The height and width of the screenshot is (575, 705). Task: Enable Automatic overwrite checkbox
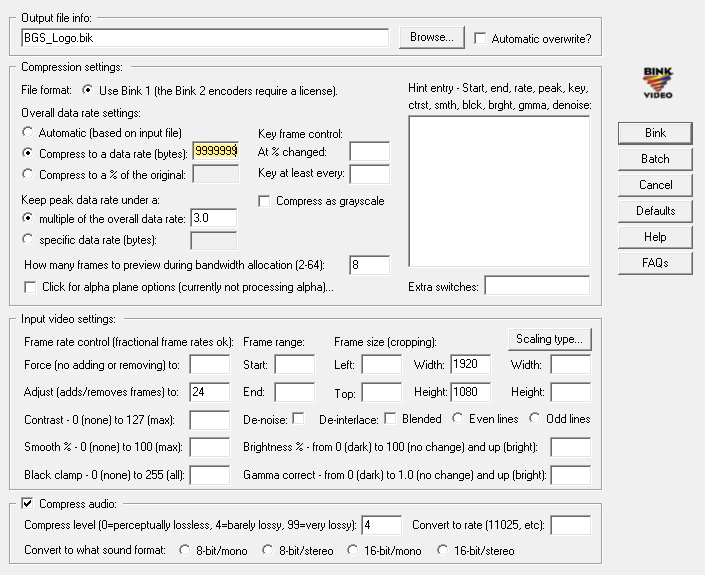(x=480, y=38)
